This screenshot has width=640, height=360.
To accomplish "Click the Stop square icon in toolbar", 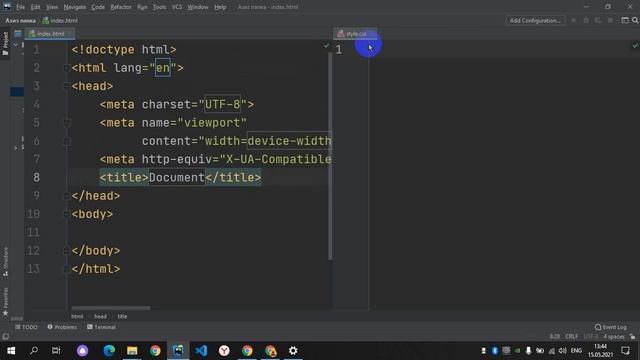I will [611, 20].
